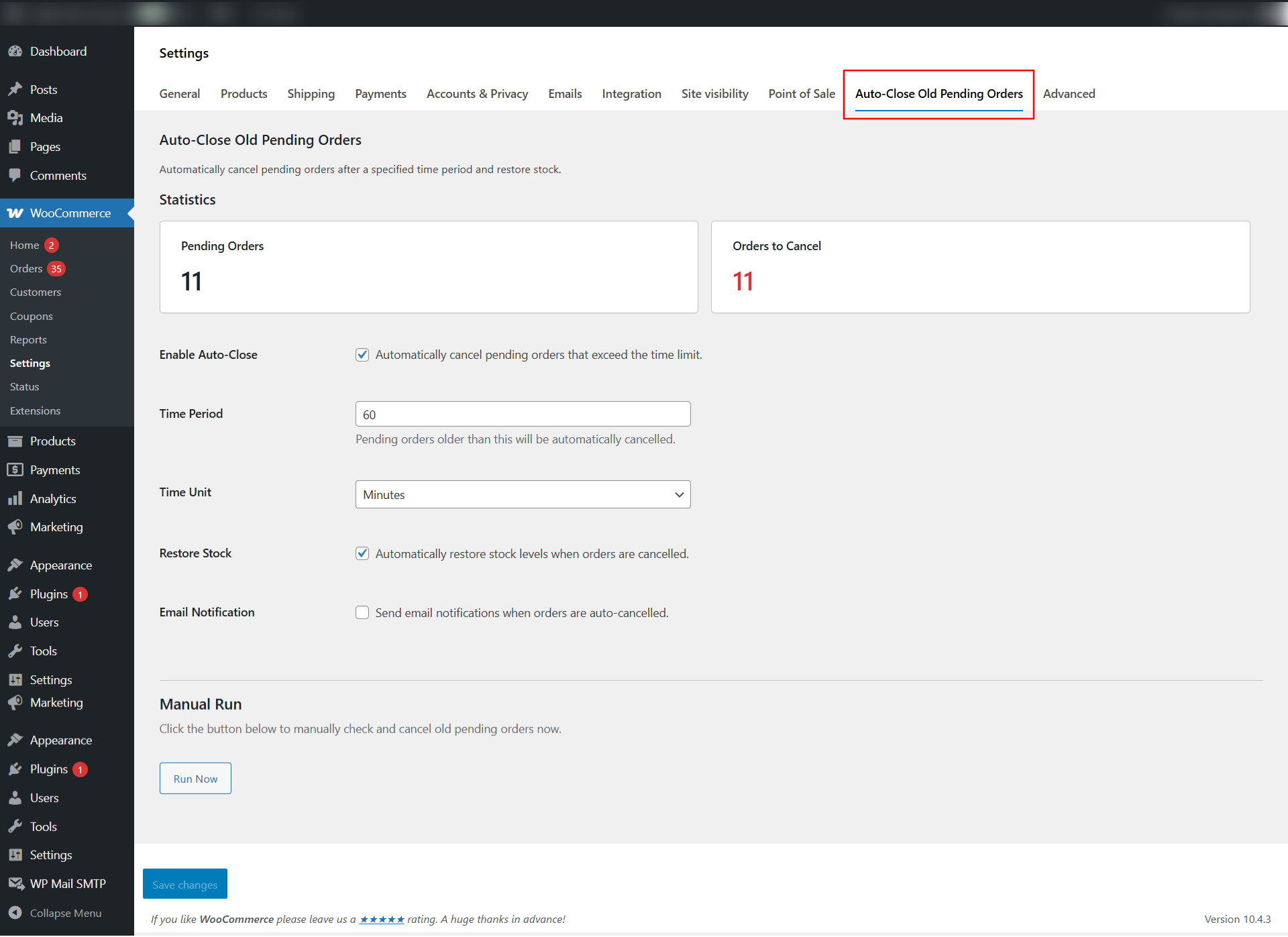Click the Dashboard gauge icon

[x=15, y=52]
